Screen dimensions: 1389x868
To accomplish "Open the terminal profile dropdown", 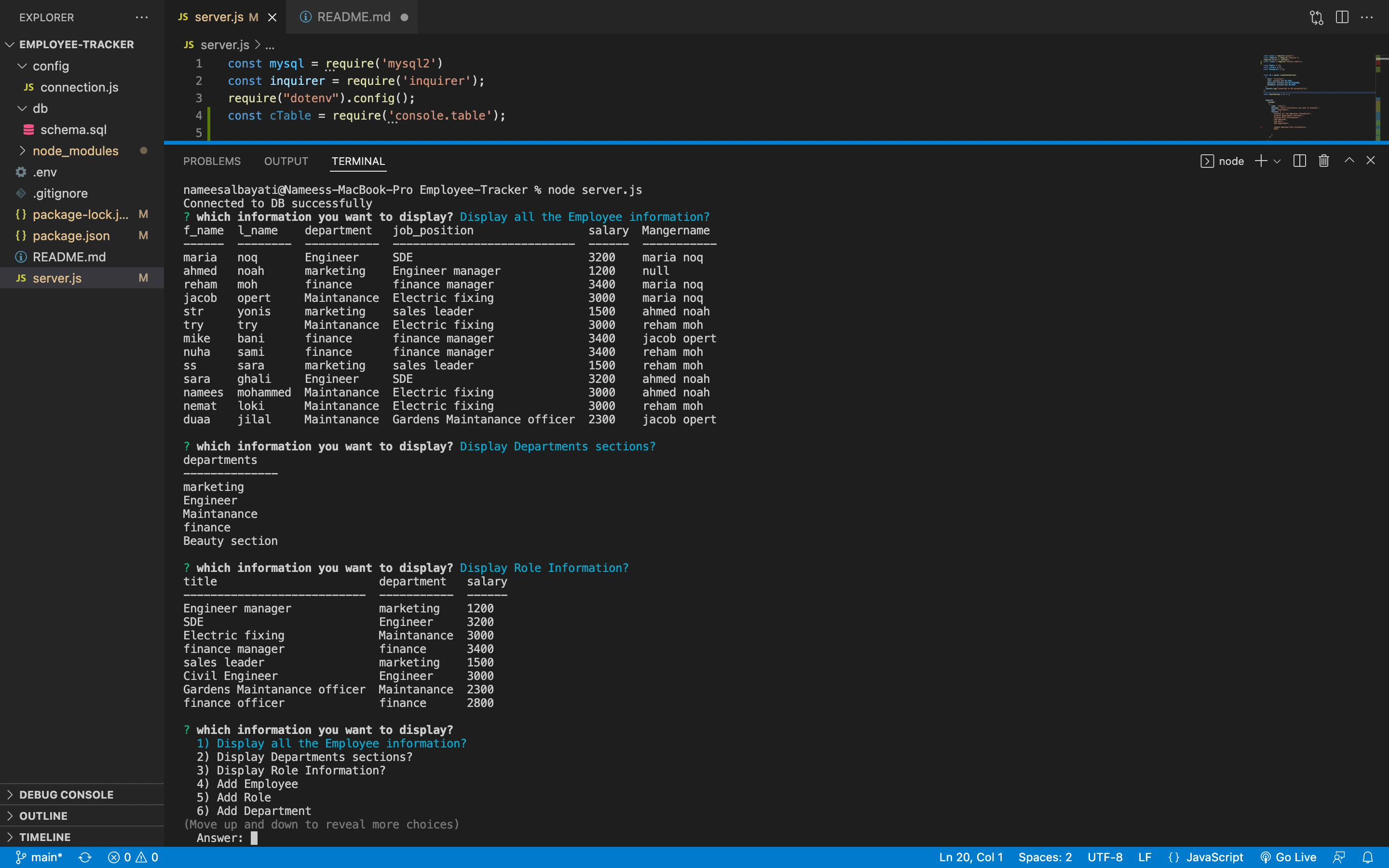I will pos(1277,161).
